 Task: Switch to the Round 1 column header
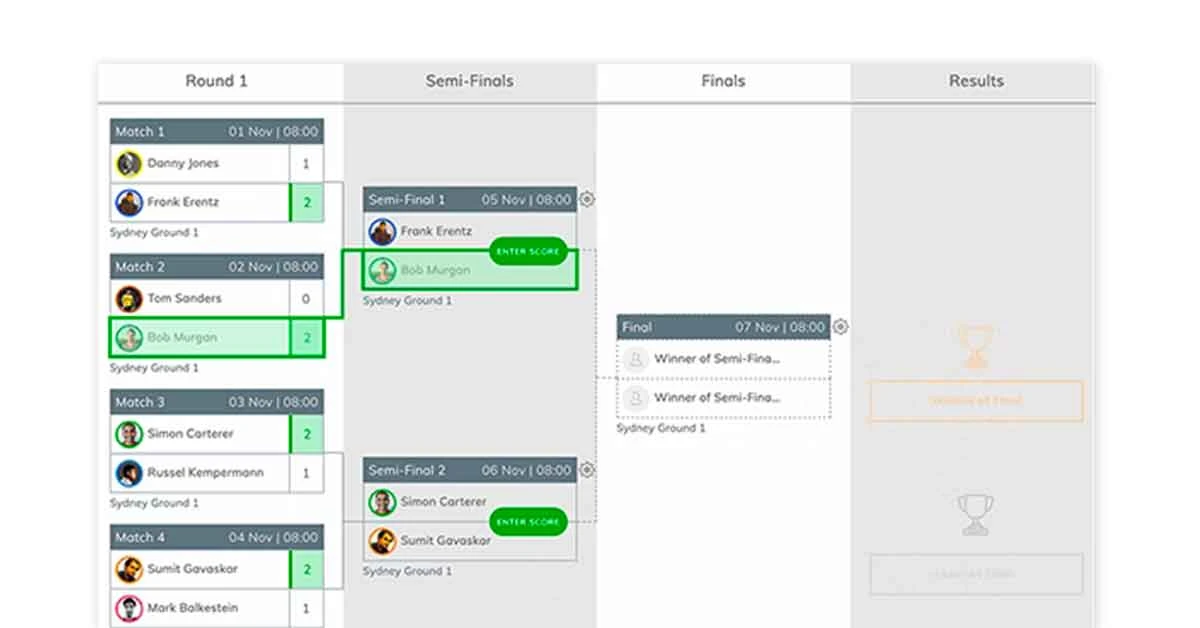click(x=217, y=81)
